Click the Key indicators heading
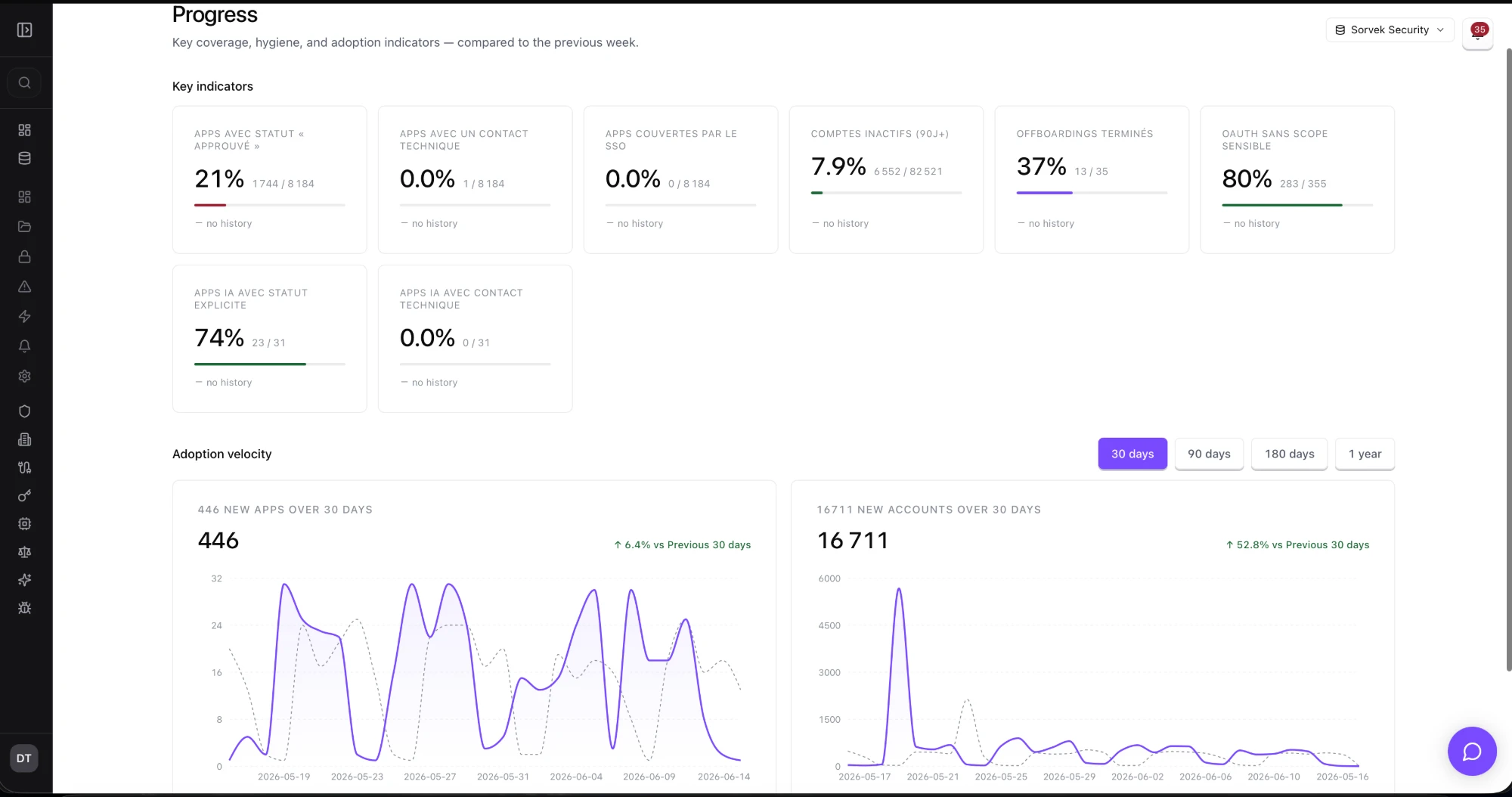 click(x=212, y=86)
